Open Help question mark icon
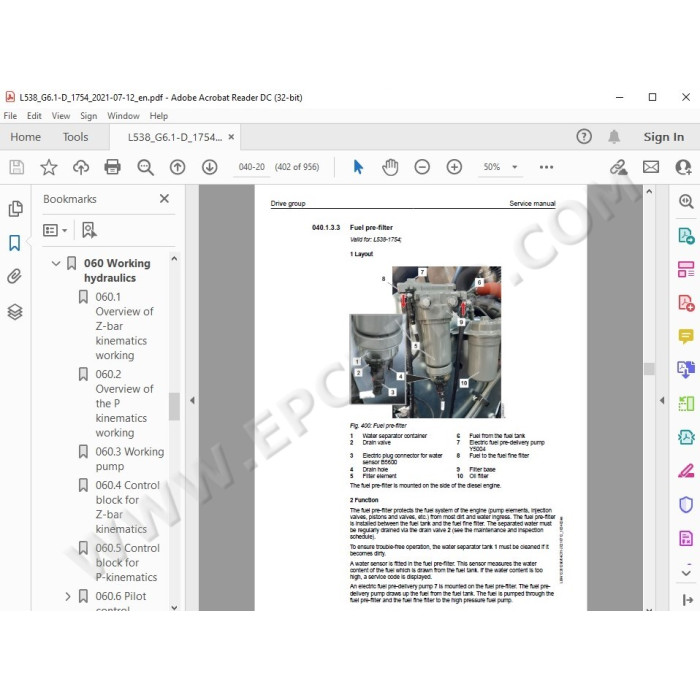This screenshot has width=700, height=700. coord(584,137)
